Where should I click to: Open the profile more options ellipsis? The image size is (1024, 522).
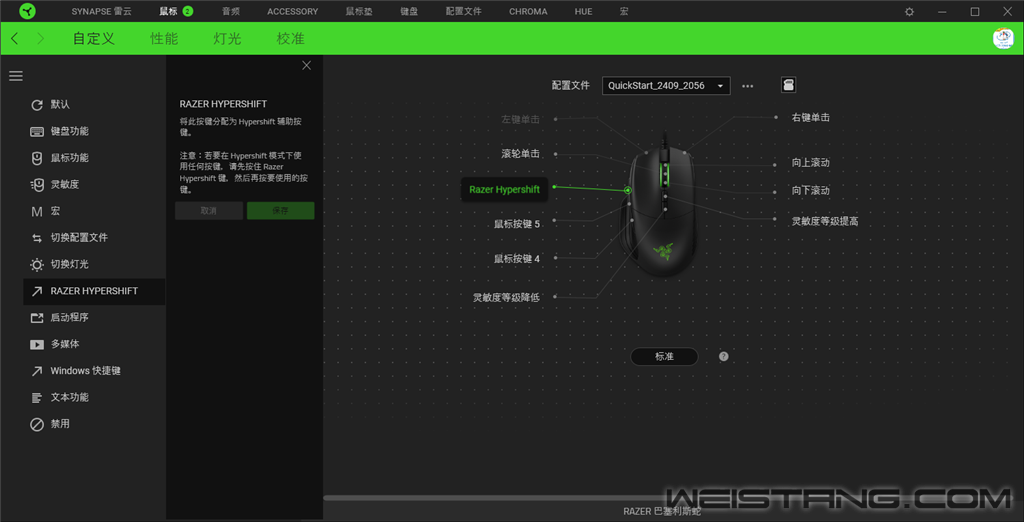tap(748, 86)
